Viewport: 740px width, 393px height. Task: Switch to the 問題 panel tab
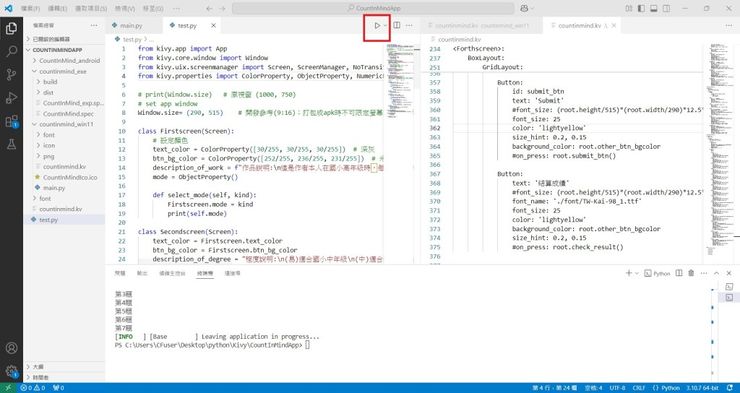coord(120,273)
